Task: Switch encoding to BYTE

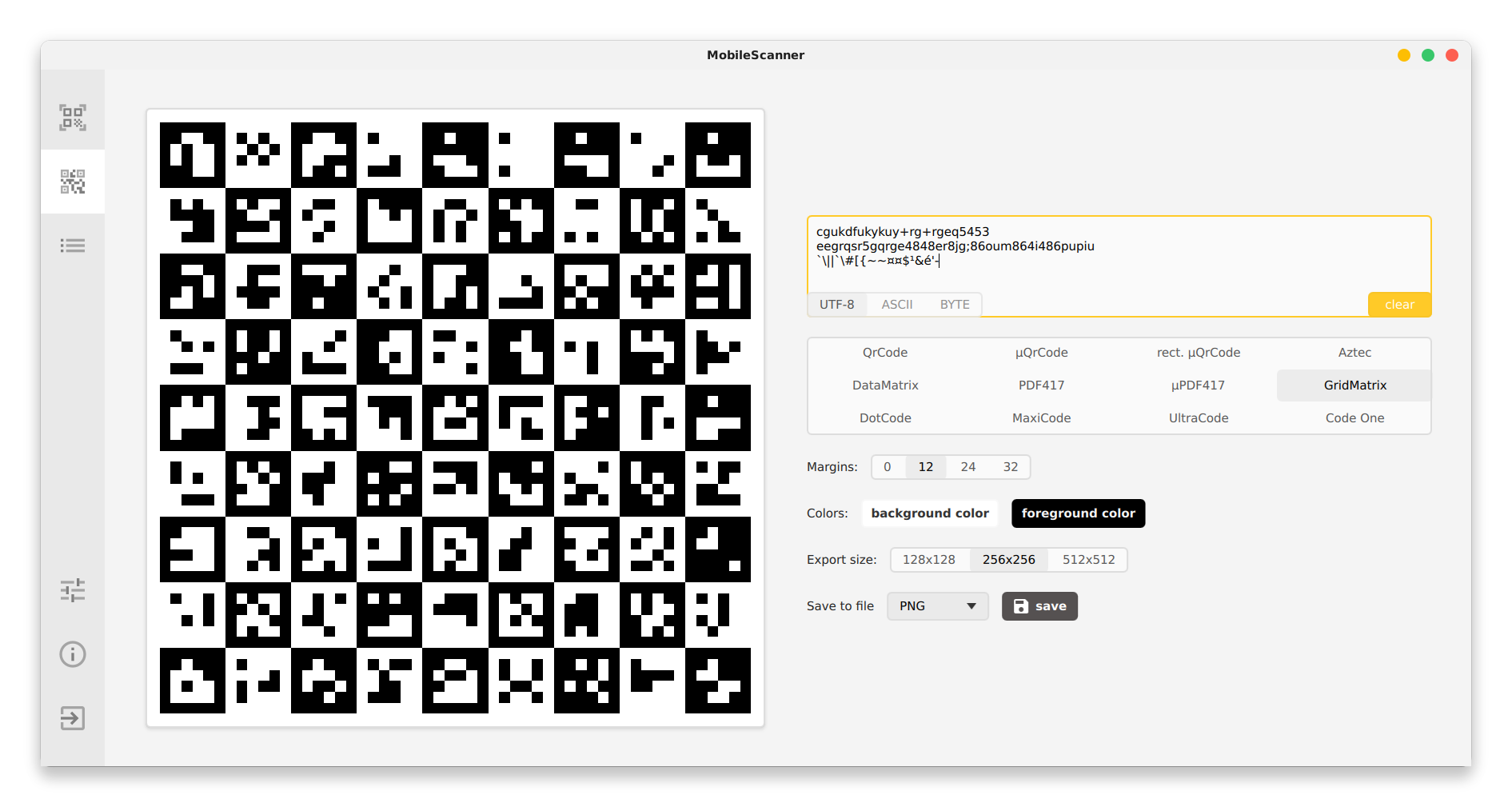Action: [955, 305]
